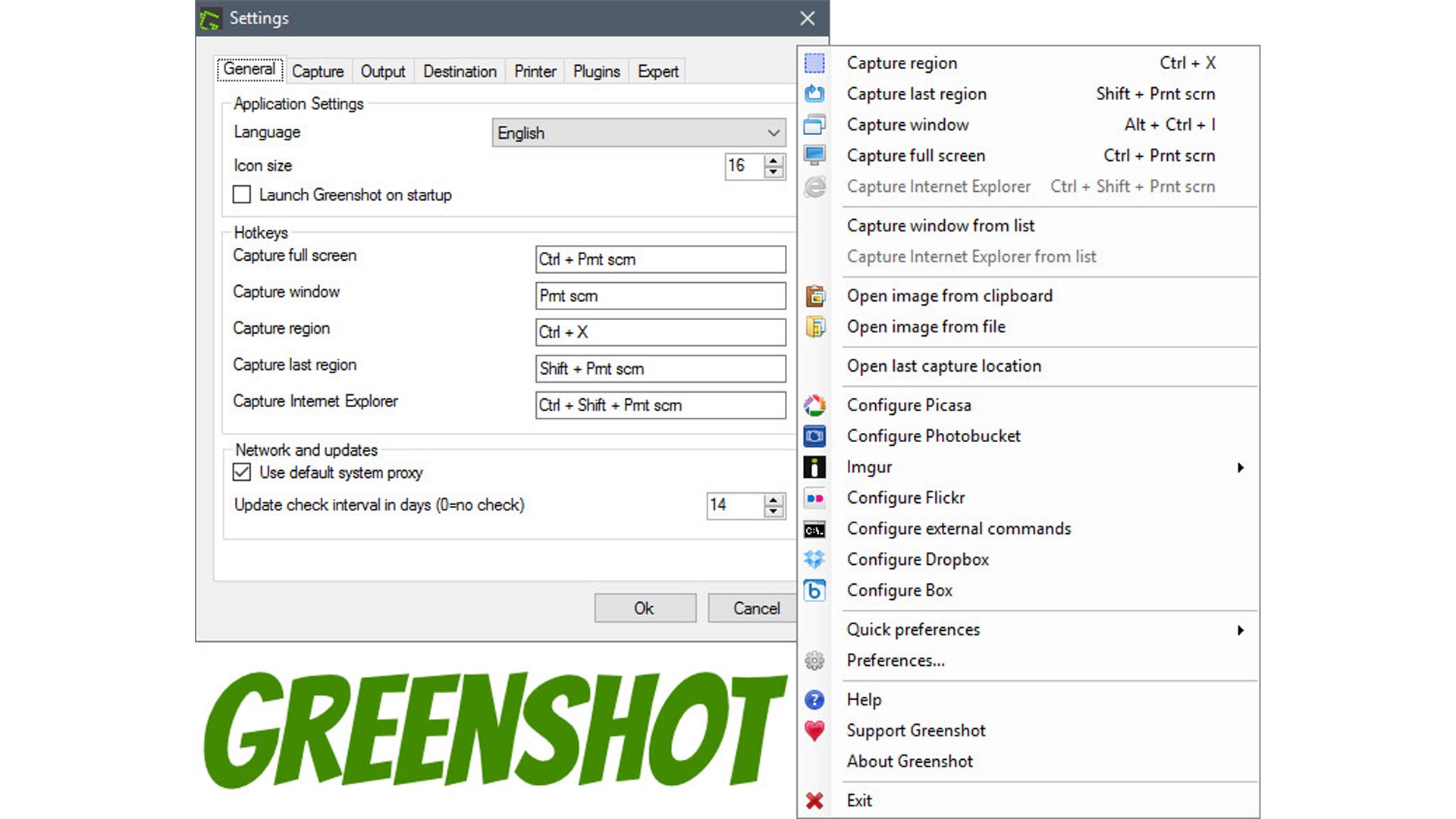Click the Internet Explorer icon in menu
This screenshot has height=819, width=1456.
pyautogui.click(x=814, y=187)
